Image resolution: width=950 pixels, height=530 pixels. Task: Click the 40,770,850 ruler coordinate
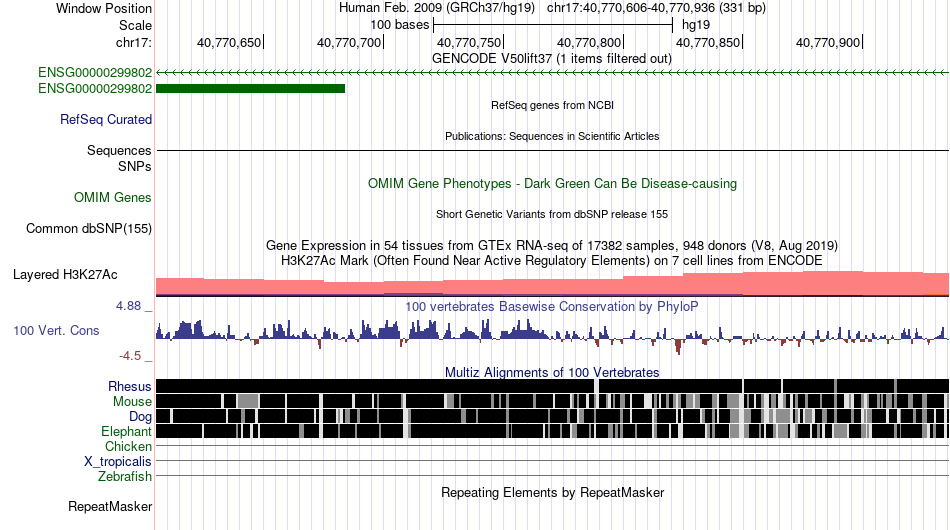(708, 42)
